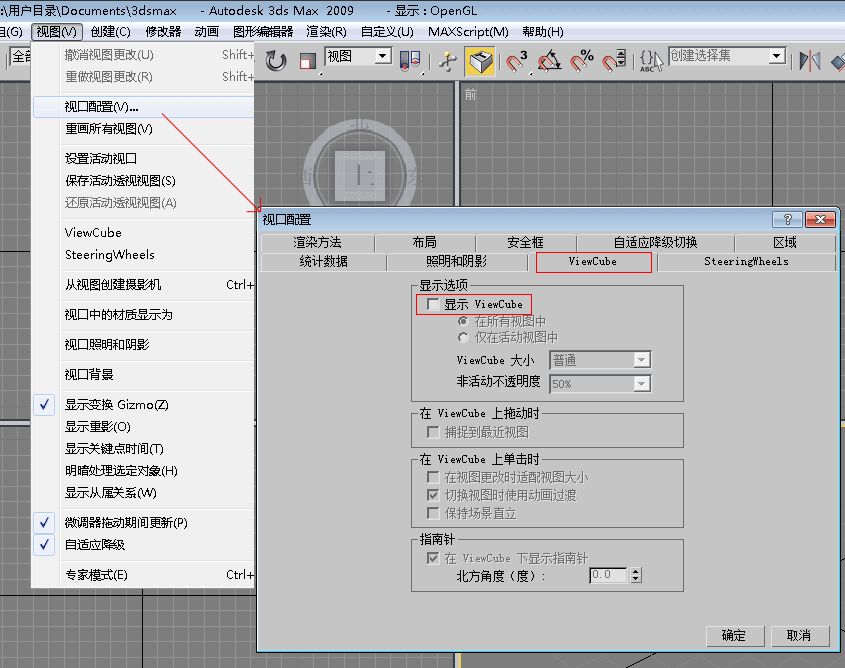
Task: Open the 创建选择集 named selection dropdown
Action: [727, 55]
